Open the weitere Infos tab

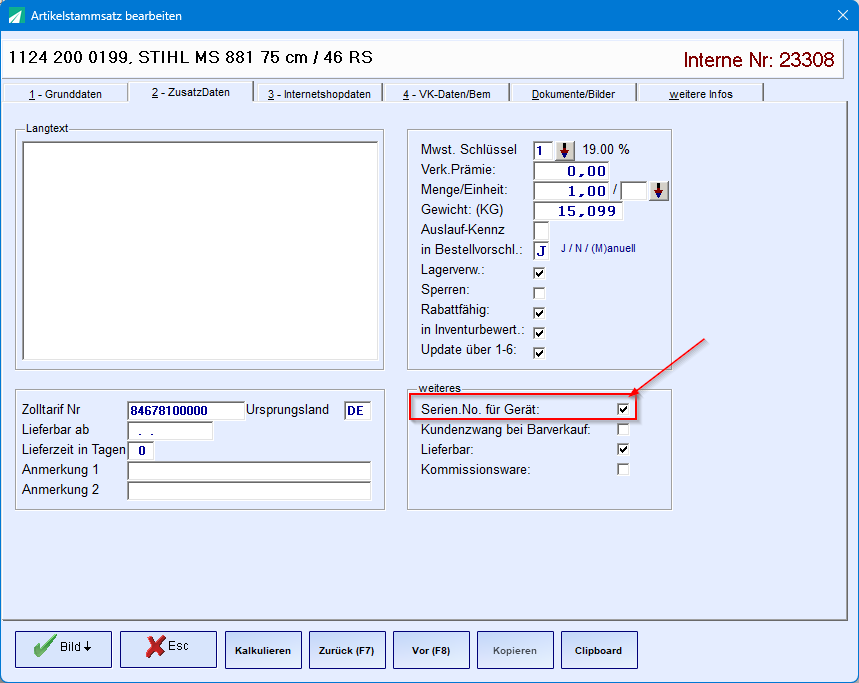pos(701,94)
